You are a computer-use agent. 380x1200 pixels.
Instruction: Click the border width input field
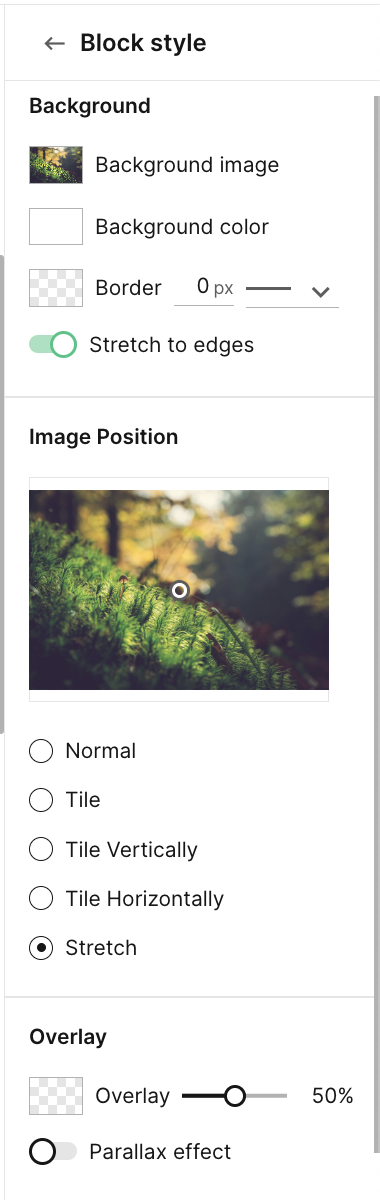204,288
